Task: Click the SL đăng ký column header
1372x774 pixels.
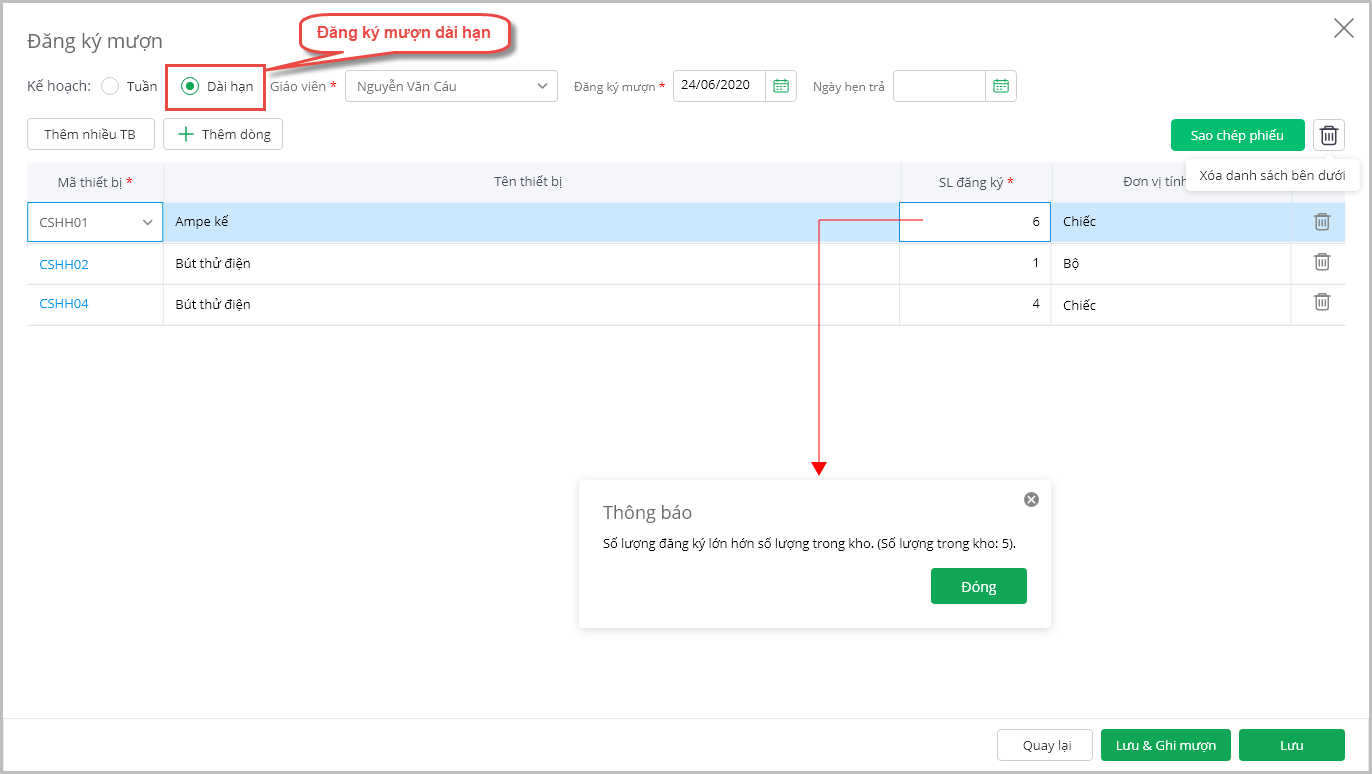Action: 975,182
